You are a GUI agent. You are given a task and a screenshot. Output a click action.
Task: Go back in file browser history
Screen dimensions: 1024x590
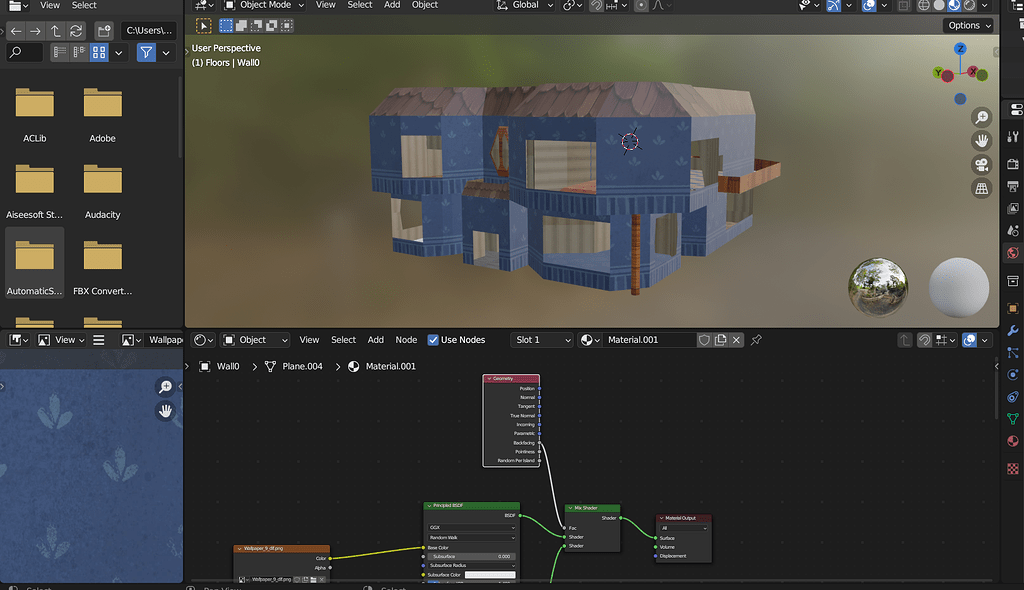(16, 31)
